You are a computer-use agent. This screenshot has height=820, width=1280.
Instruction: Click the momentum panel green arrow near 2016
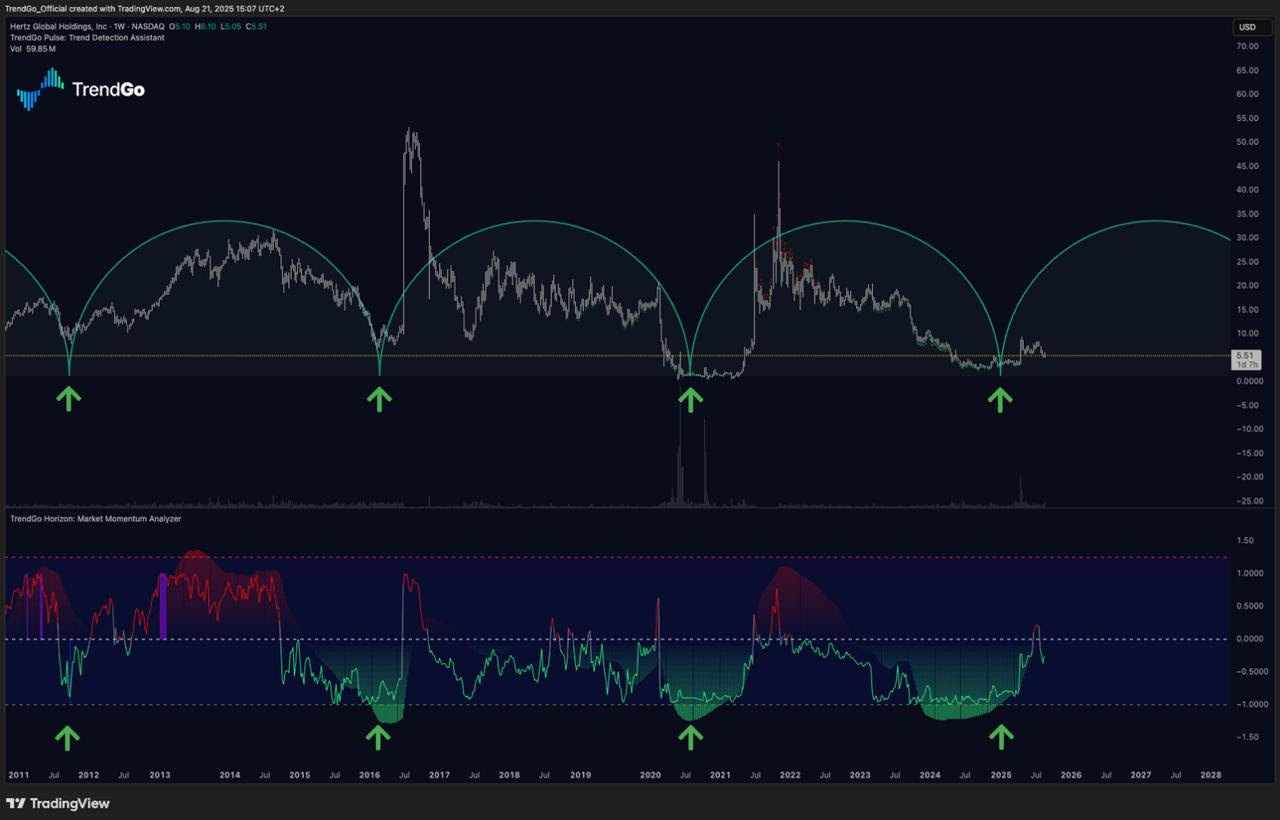pos(377,737)
